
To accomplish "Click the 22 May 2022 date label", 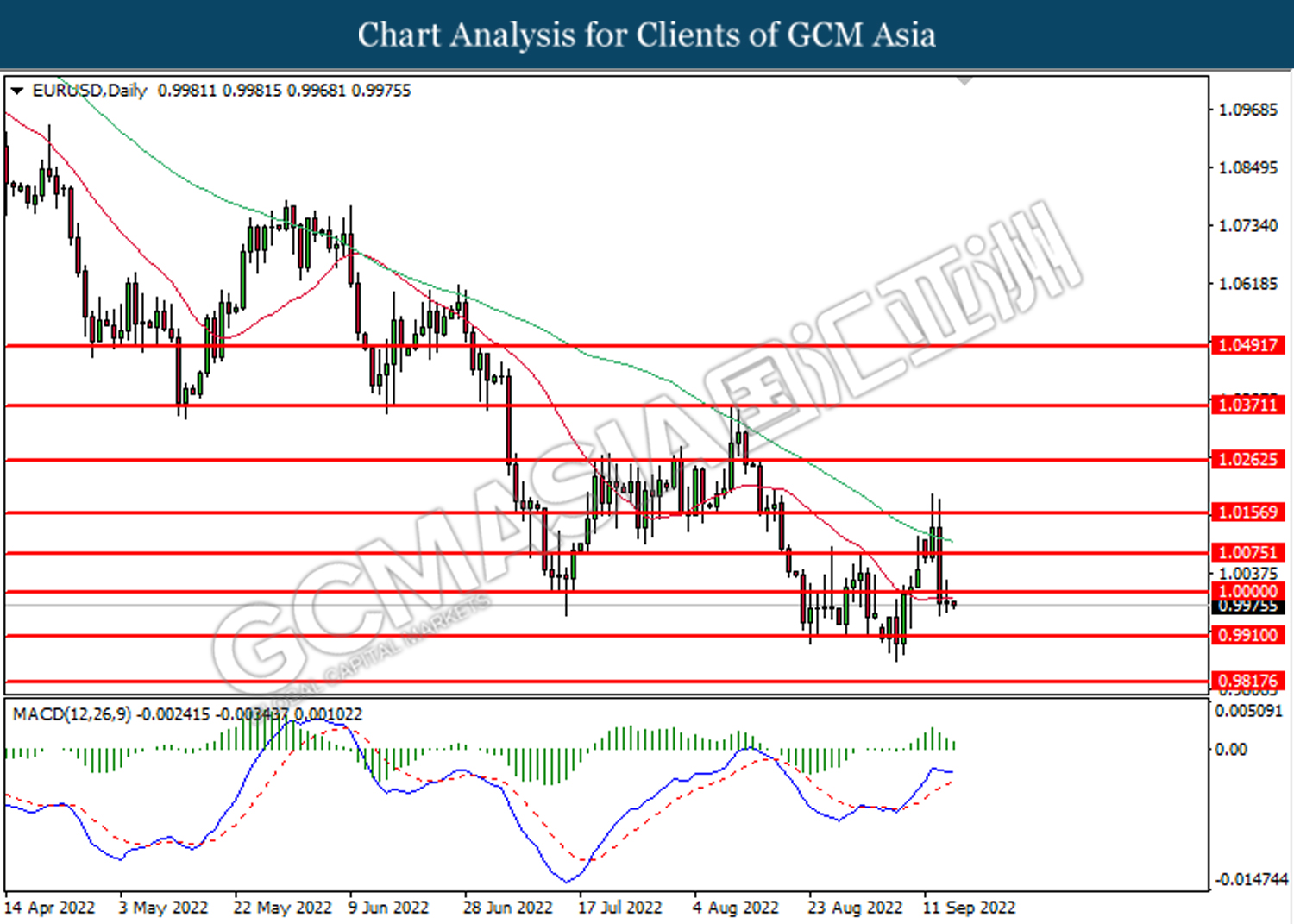I will [283, 908].
